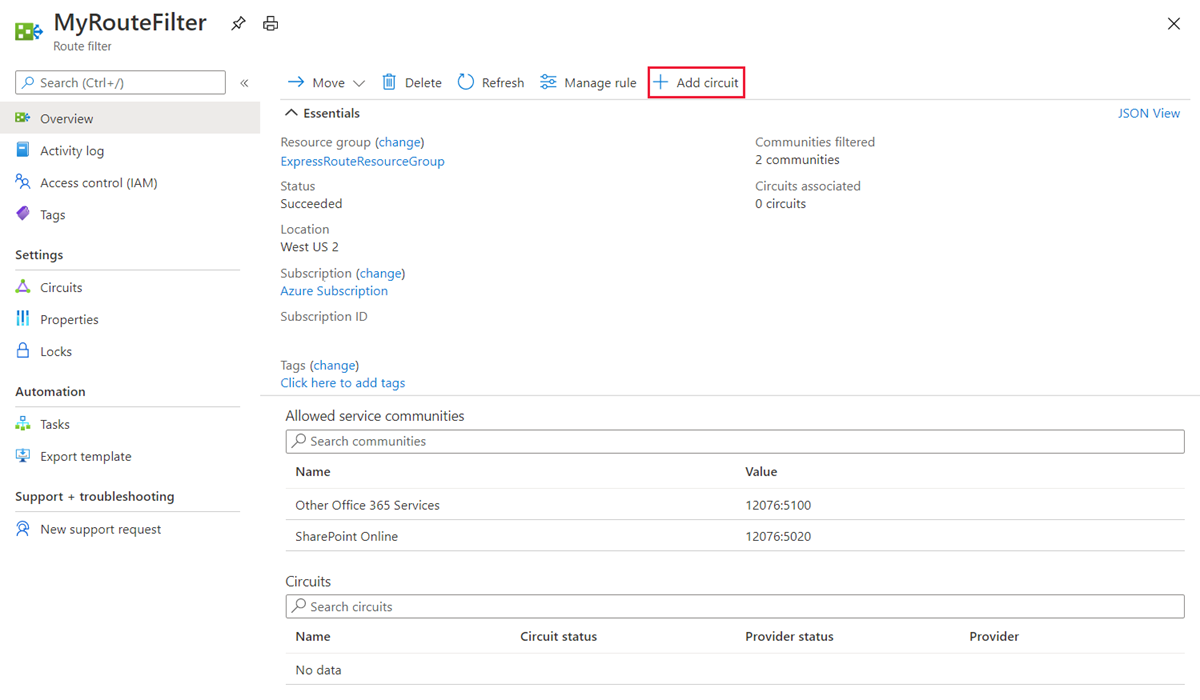Click the print icon beside the title

point(270,23)
